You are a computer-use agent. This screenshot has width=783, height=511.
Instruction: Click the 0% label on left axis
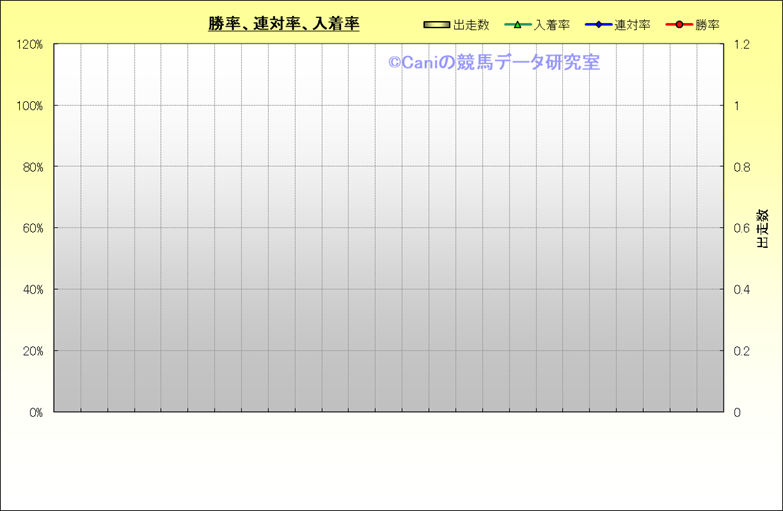click(x=35, y=412)
